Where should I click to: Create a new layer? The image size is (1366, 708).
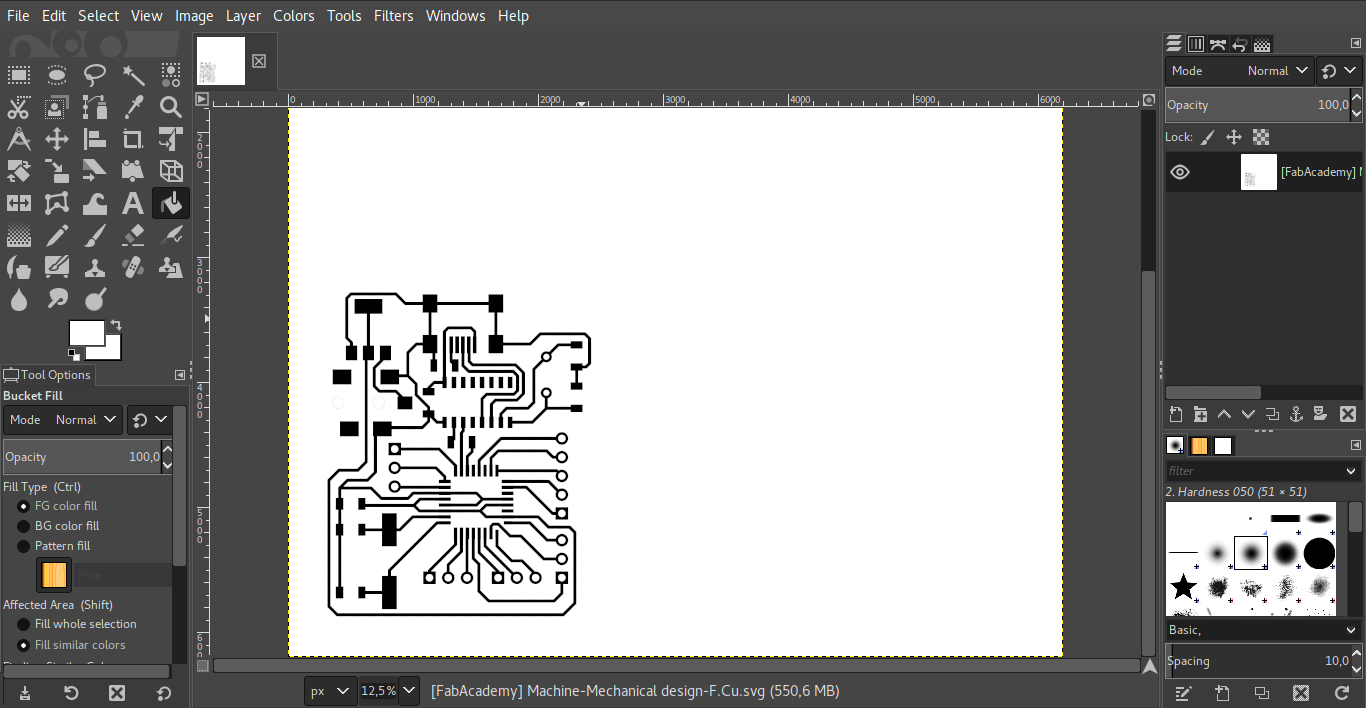point(1177,414)
